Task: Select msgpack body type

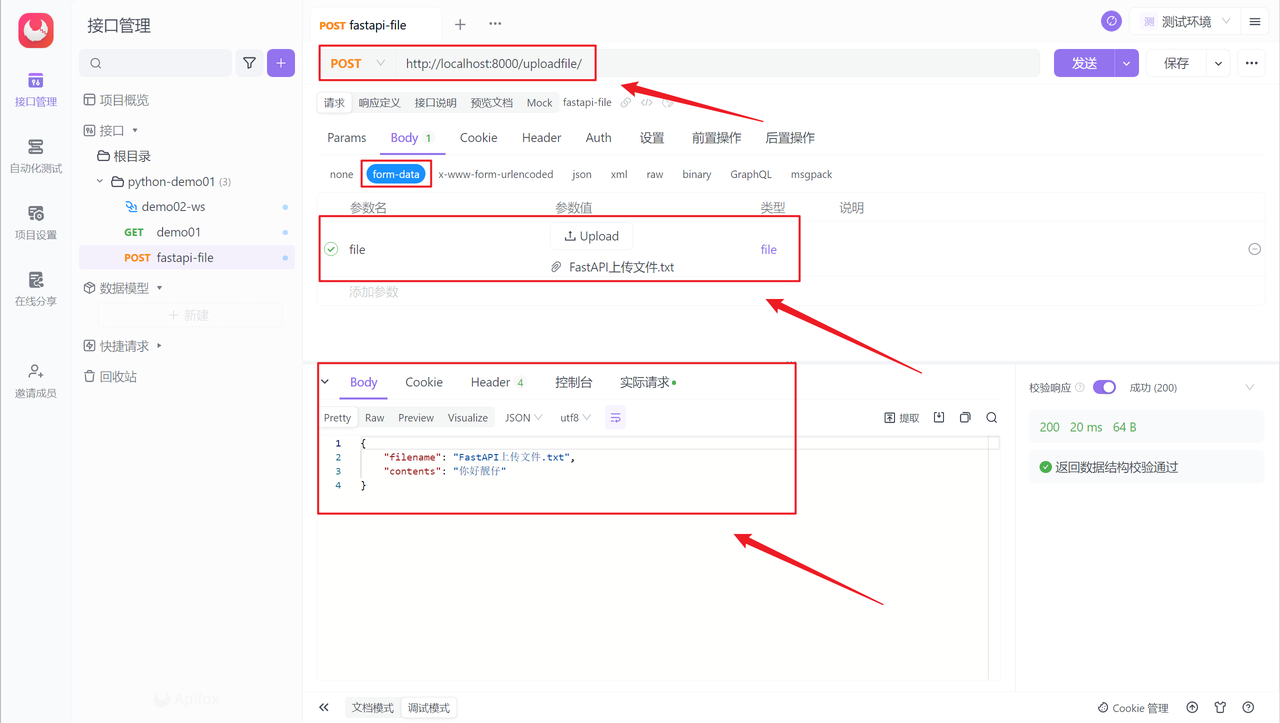Action: 812,174
